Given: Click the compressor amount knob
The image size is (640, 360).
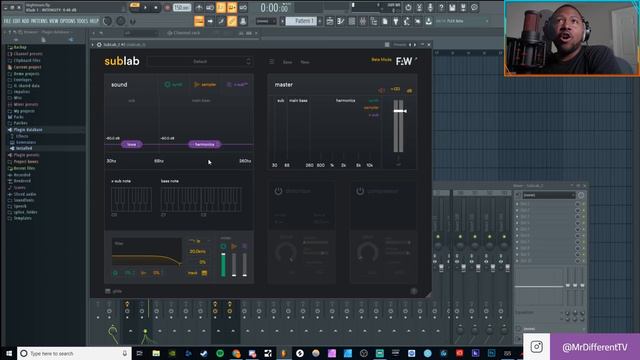Looking at the screenshot, I should pyautogui.click(x=367, y=252).
